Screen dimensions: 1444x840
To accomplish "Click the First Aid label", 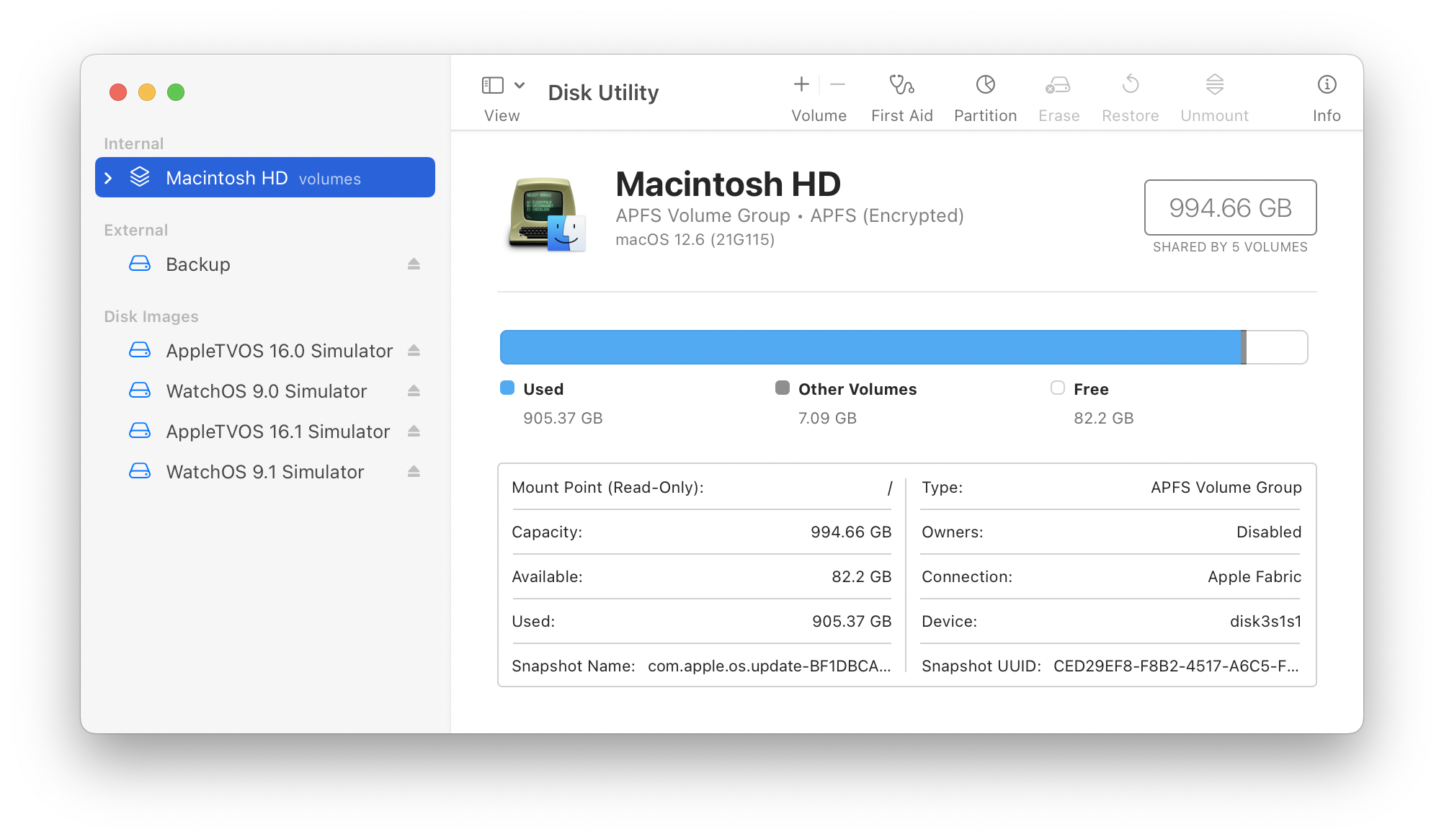I will click(x=902, y=116).
